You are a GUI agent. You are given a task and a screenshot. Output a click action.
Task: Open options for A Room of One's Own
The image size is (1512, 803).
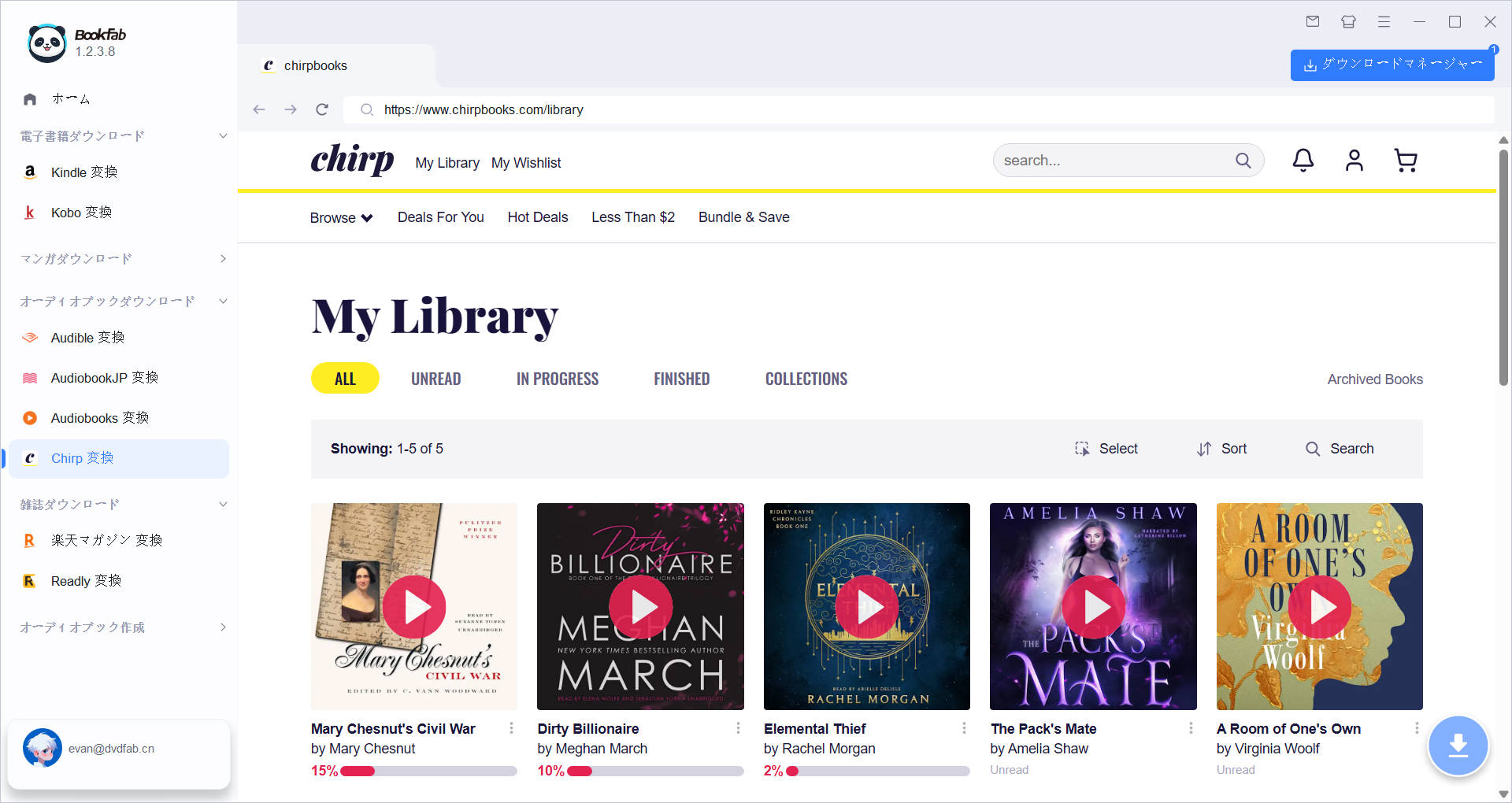[x=1417, y=728]
